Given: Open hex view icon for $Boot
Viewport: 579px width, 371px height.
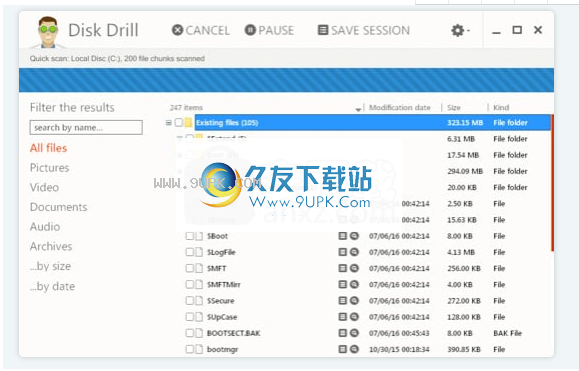Looking at the screenshot, I should click(342, 236).
